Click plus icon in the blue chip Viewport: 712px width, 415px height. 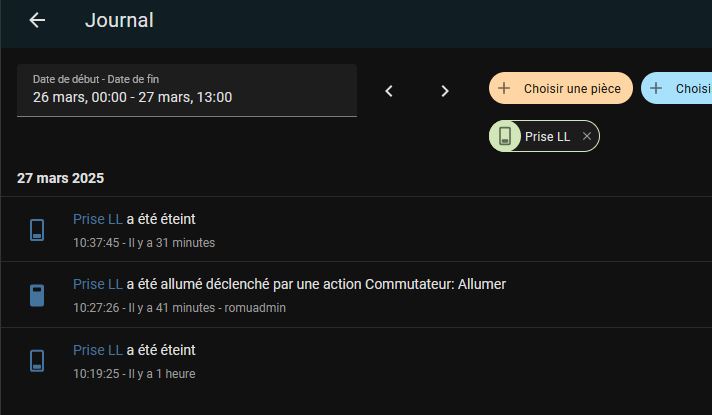coord(656,88)
